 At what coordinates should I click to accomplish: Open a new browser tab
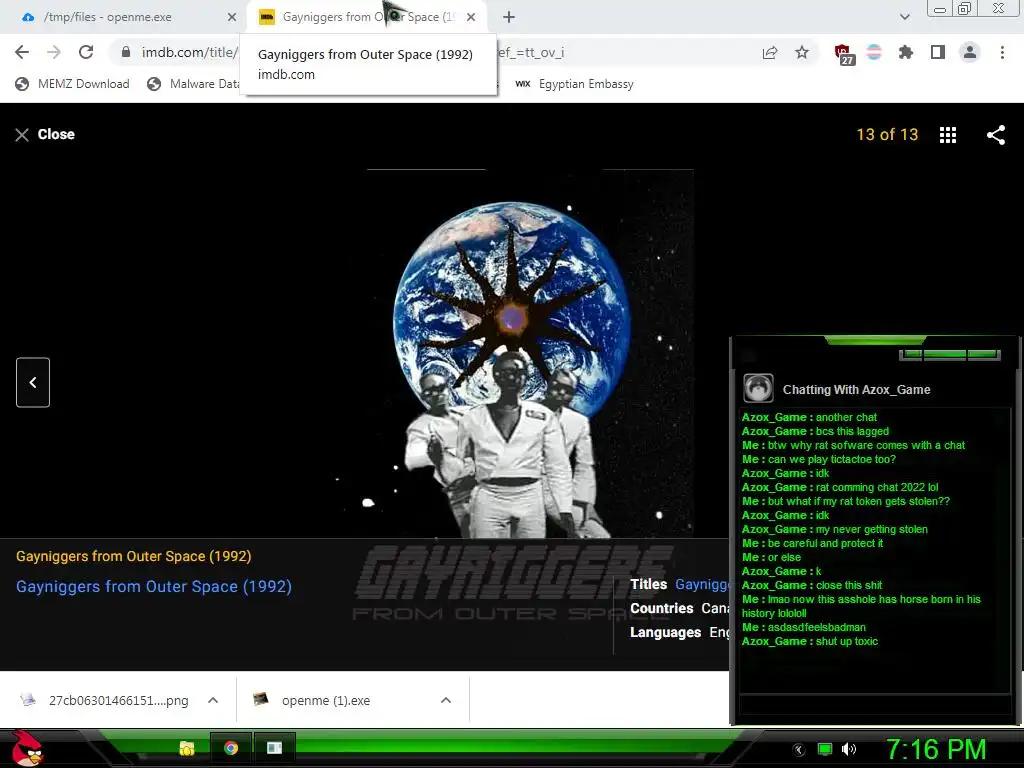[509, 18]
